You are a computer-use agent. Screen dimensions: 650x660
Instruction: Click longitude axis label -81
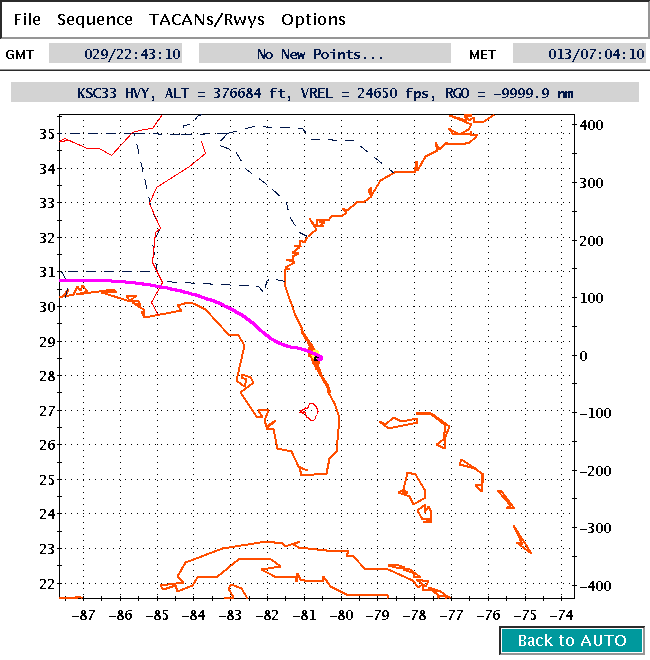click(x=304, y=615)
